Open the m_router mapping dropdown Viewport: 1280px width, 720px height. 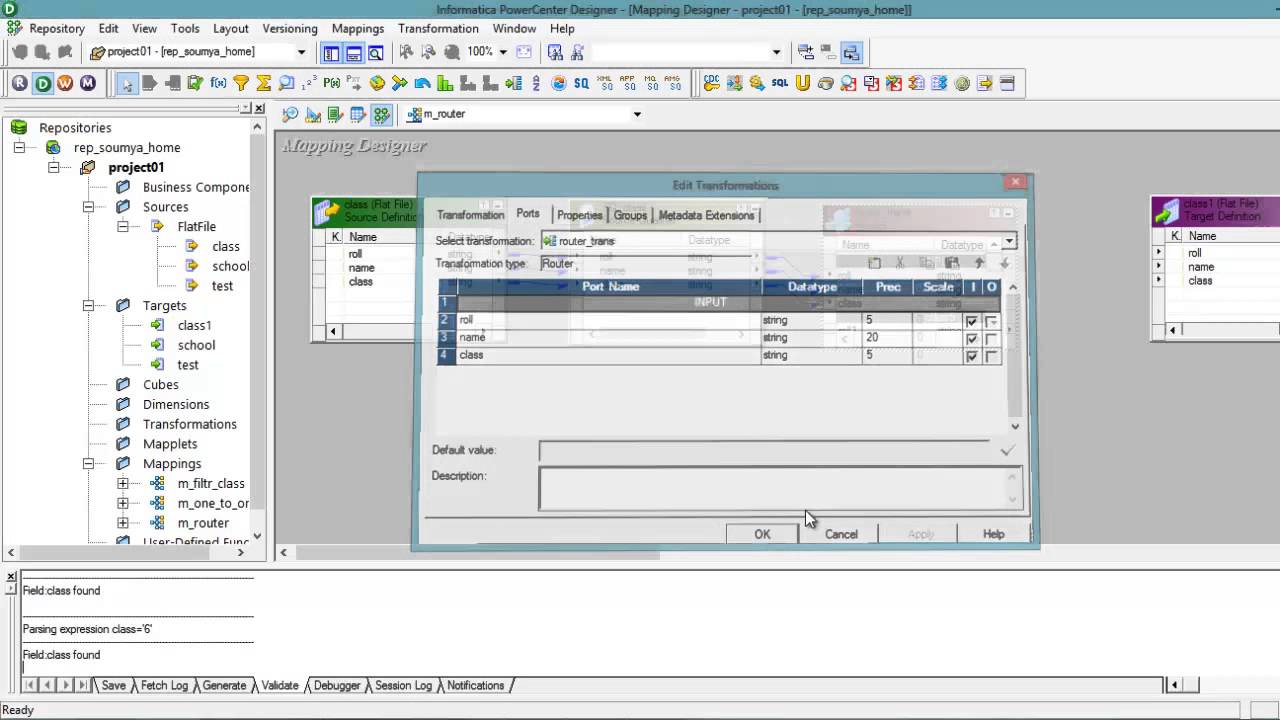[x=637, y=114]
